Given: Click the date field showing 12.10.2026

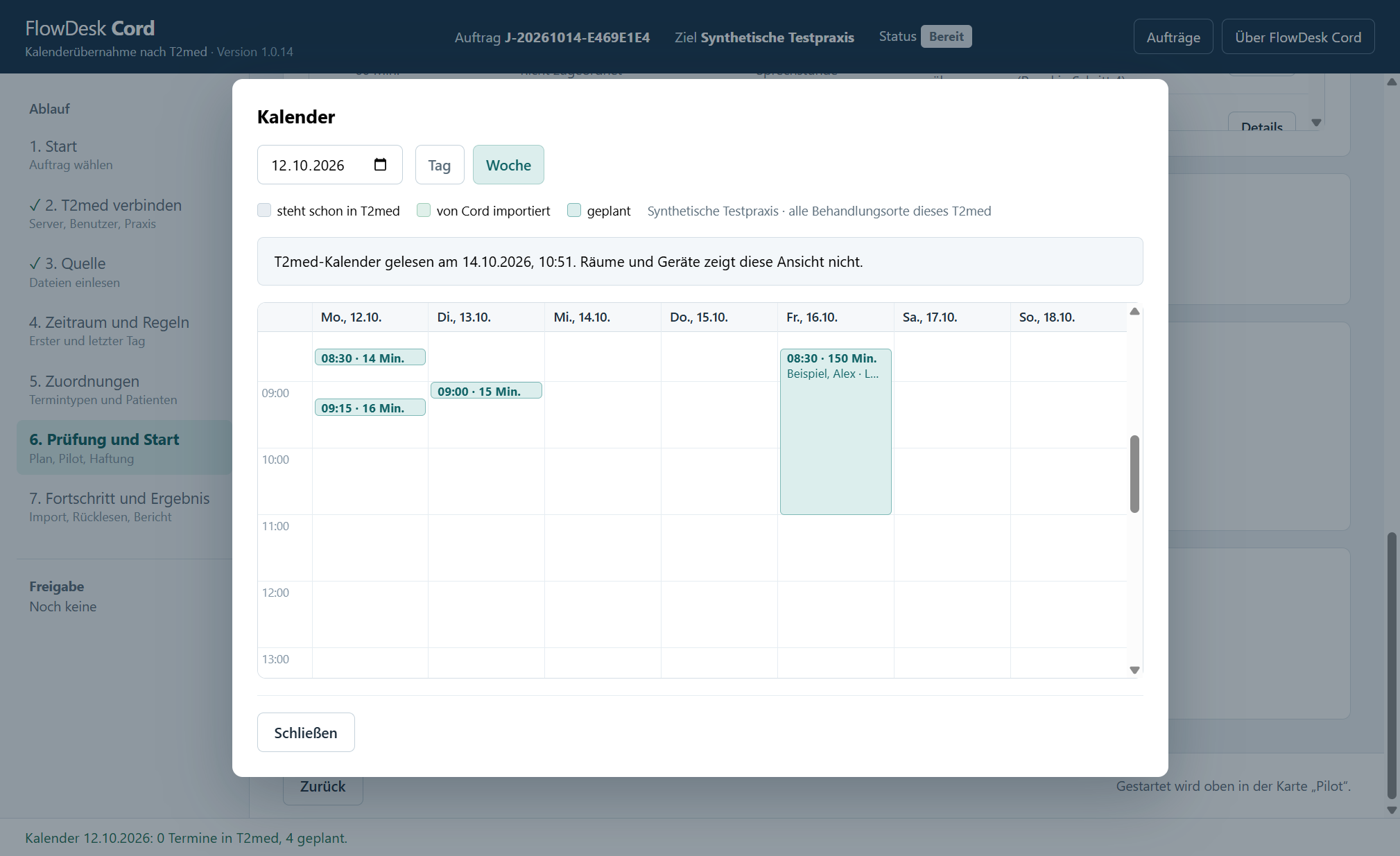Looking at the screenshot, I should (329, 164).
